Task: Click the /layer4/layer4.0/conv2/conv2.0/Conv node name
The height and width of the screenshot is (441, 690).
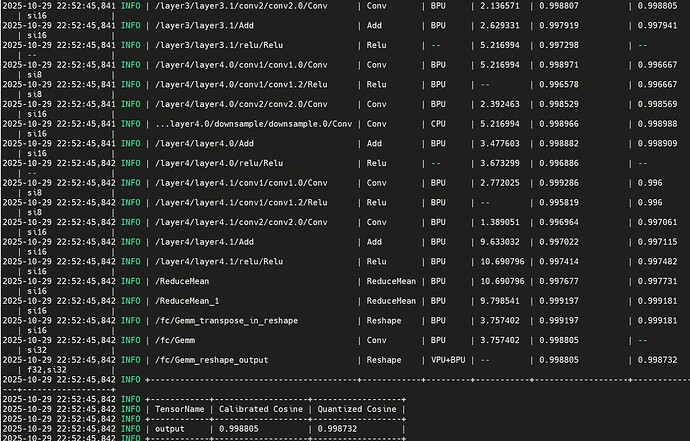Action: click(x=241, y=104)
